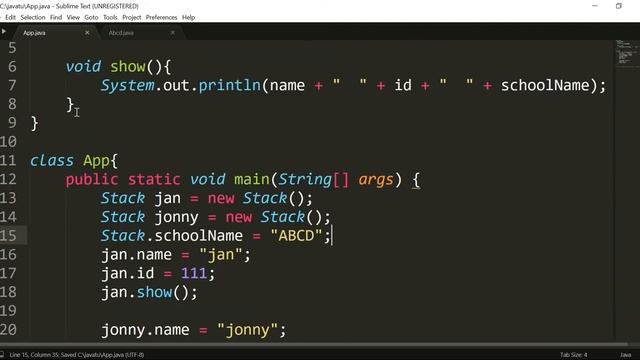640x360 pixels.
Task: Click the horizontal scrollbar at bottom
Action: (314, 345)
